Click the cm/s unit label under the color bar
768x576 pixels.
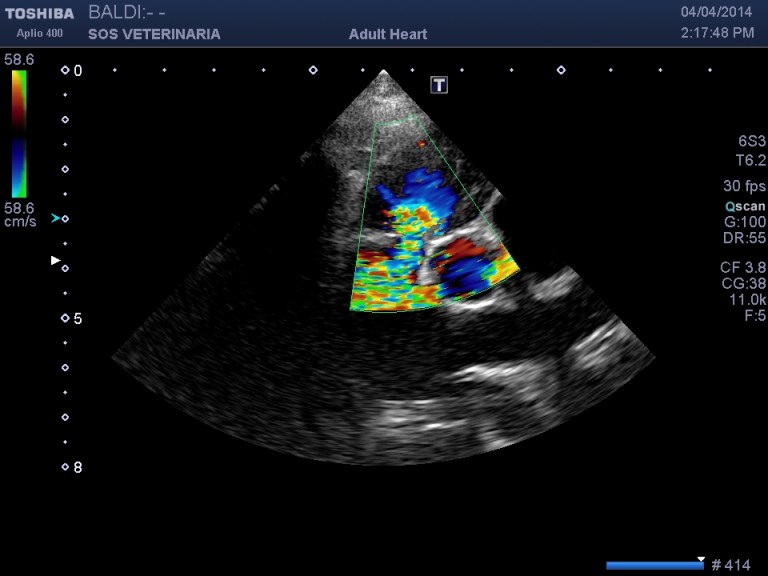(x=20, y=222)
